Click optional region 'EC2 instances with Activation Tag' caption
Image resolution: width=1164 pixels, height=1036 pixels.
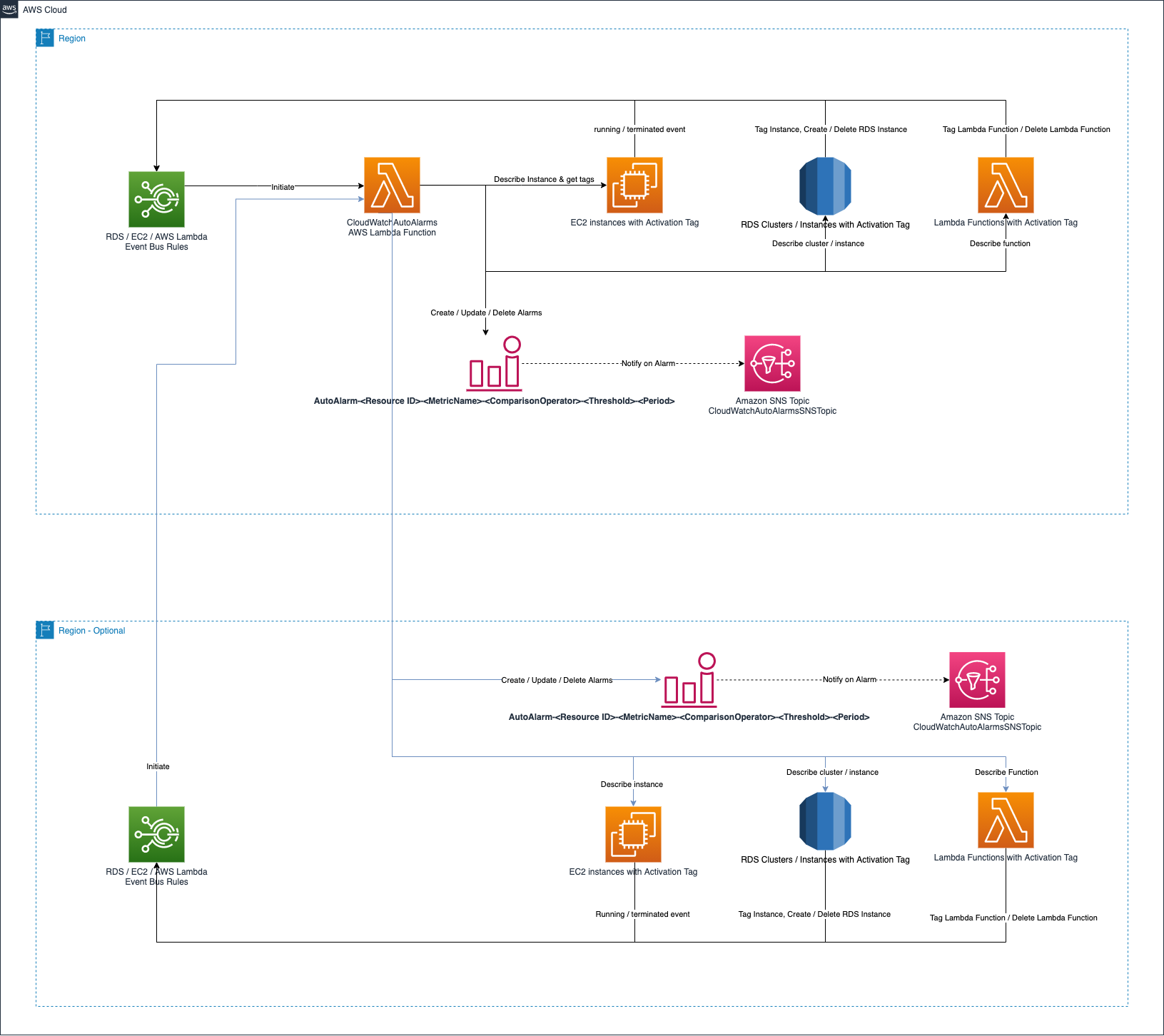click(633, 872)
